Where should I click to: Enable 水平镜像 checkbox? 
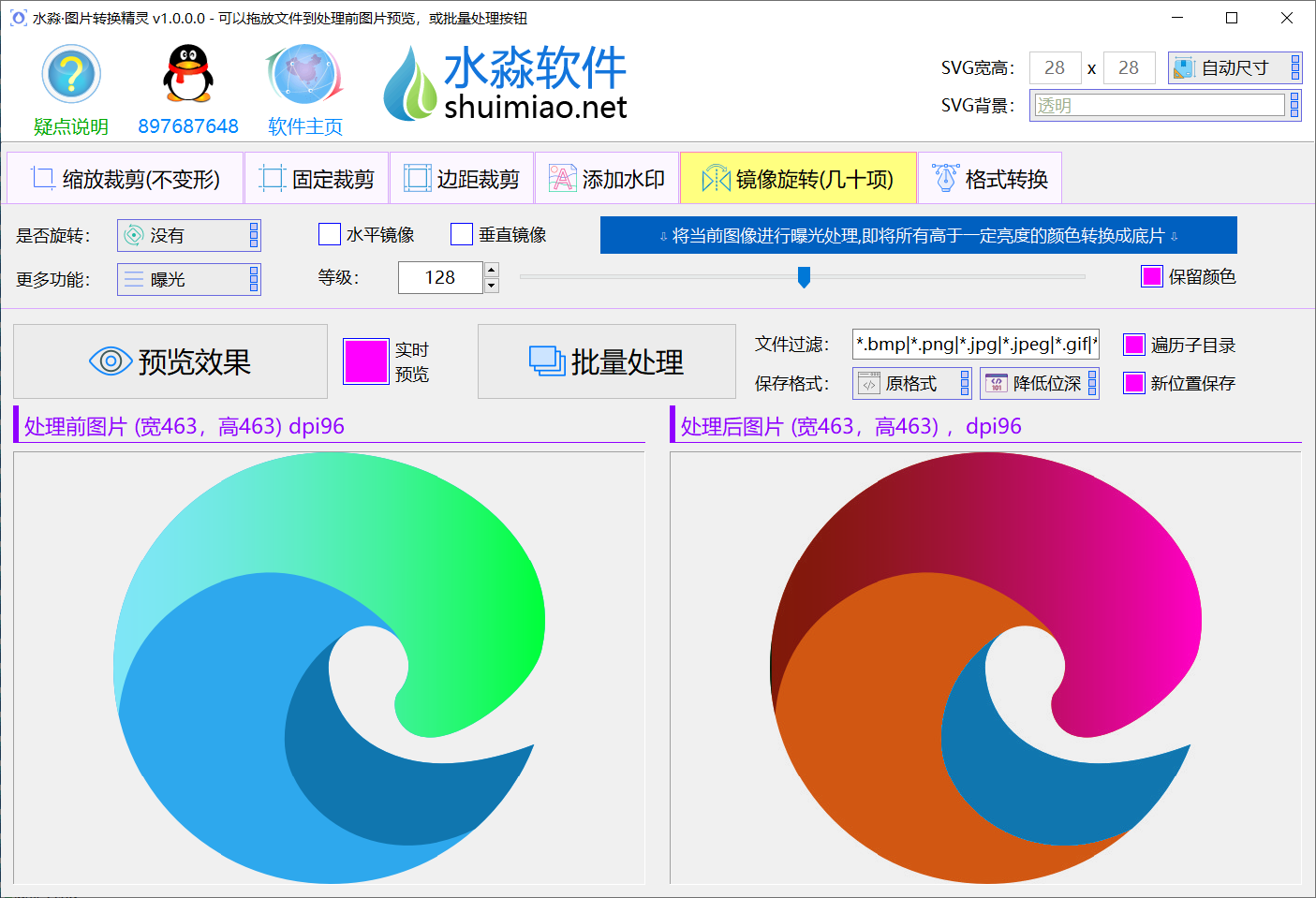click(x=330, y=234)
